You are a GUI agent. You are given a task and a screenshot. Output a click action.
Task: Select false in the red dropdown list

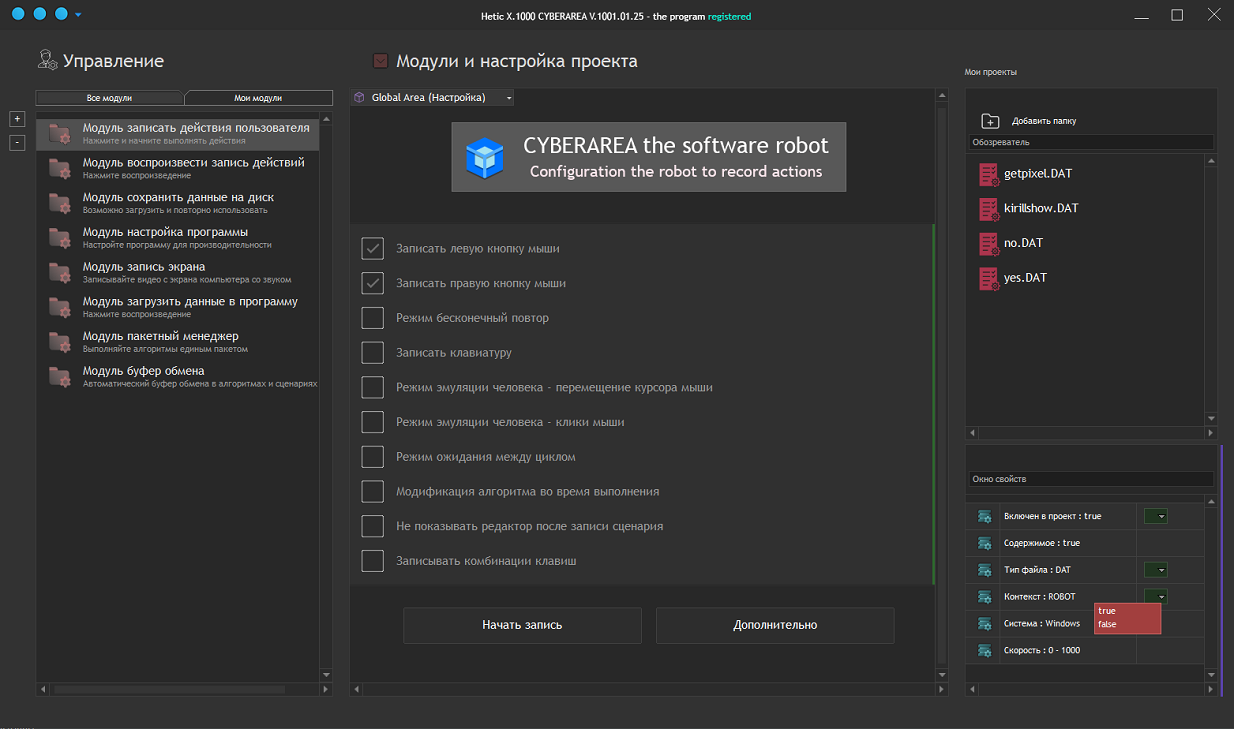click(1107, 625)
